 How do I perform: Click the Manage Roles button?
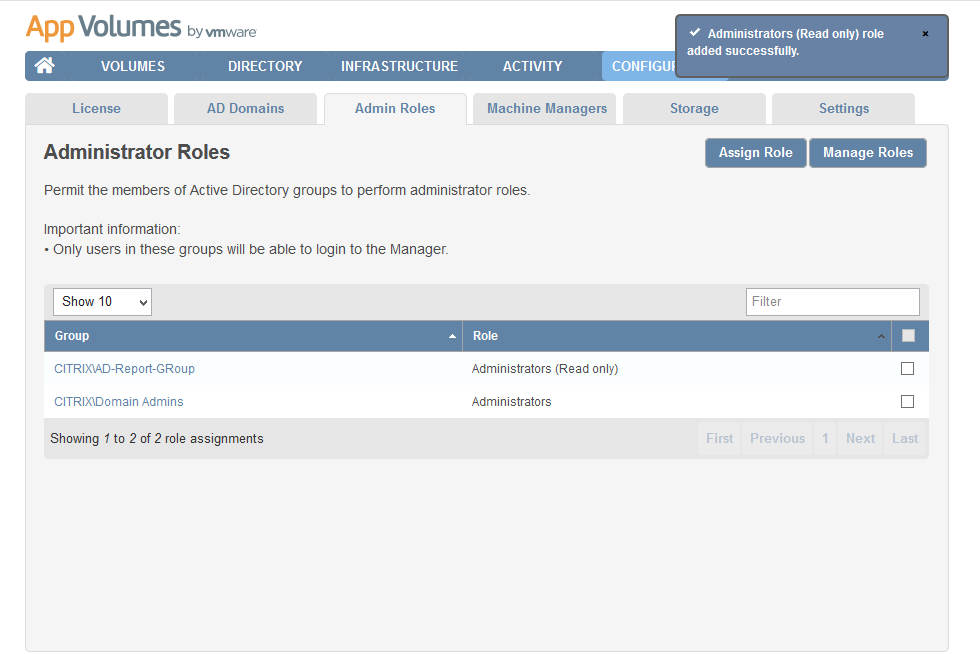[x=868, y=153]
